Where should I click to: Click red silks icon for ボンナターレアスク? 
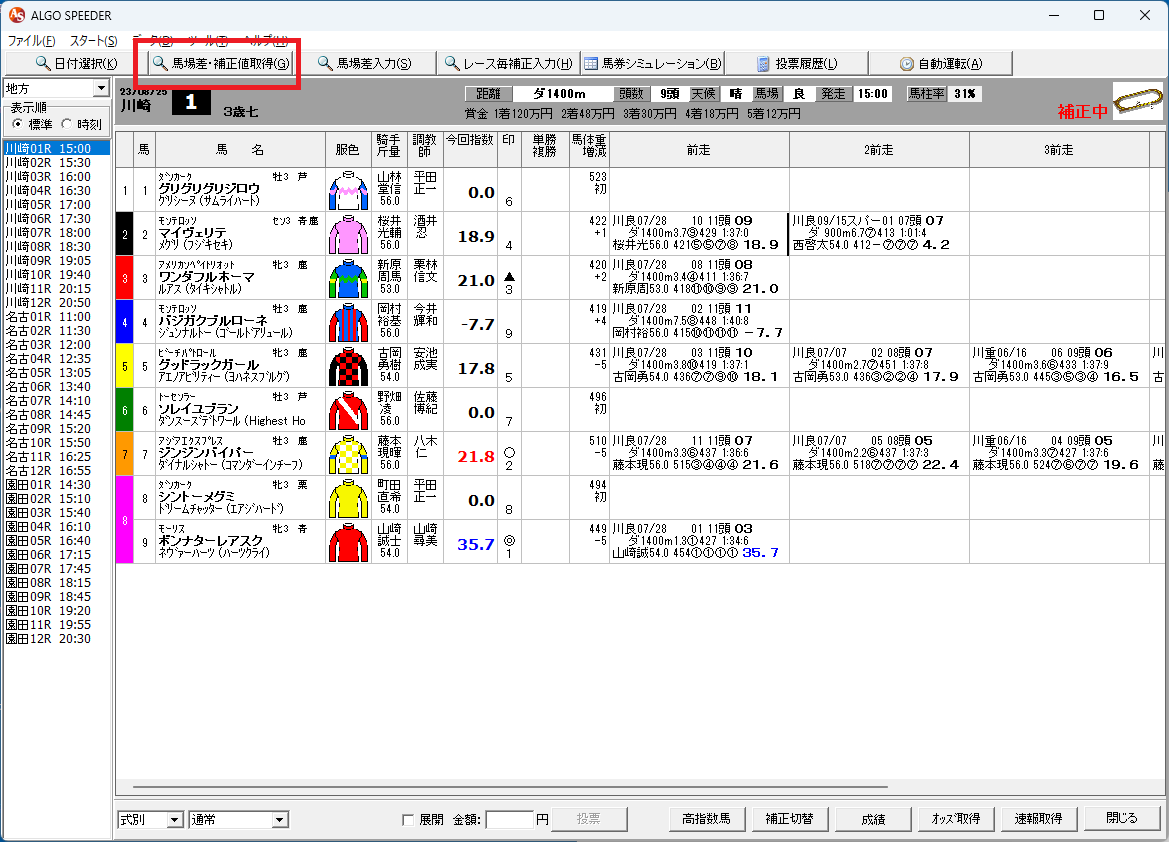(x=348, y=543)
